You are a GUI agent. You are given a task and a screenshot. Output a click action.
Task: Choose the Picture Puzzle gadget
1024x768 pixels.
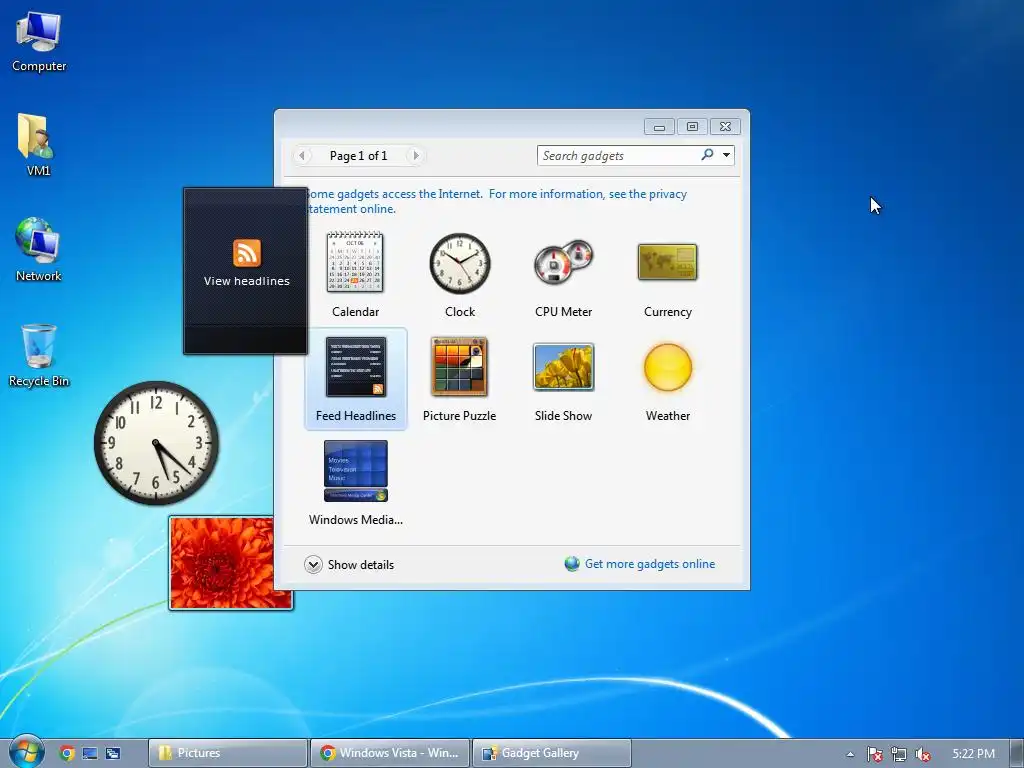point(459,367)
